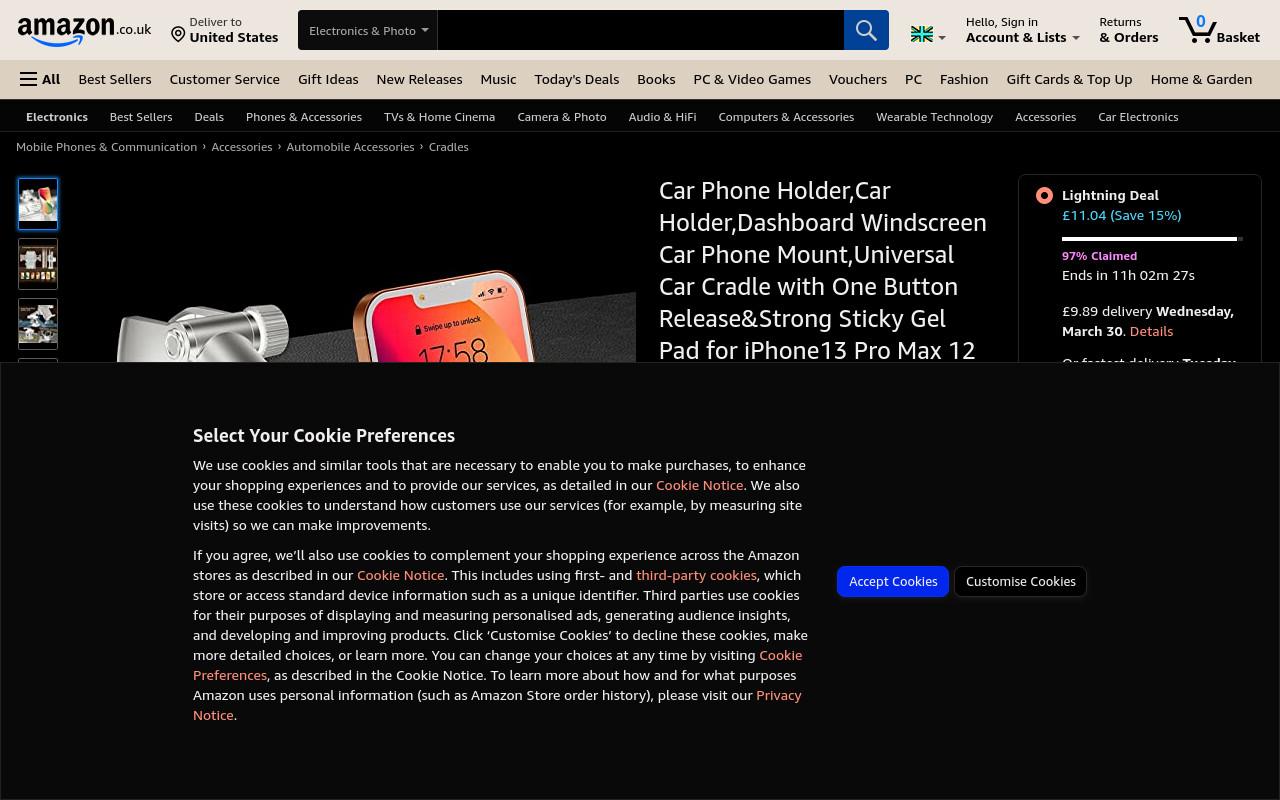1280x800 pixels.
Task: Click the 97% claimed progress bar
Action: tap(1152, 239)
